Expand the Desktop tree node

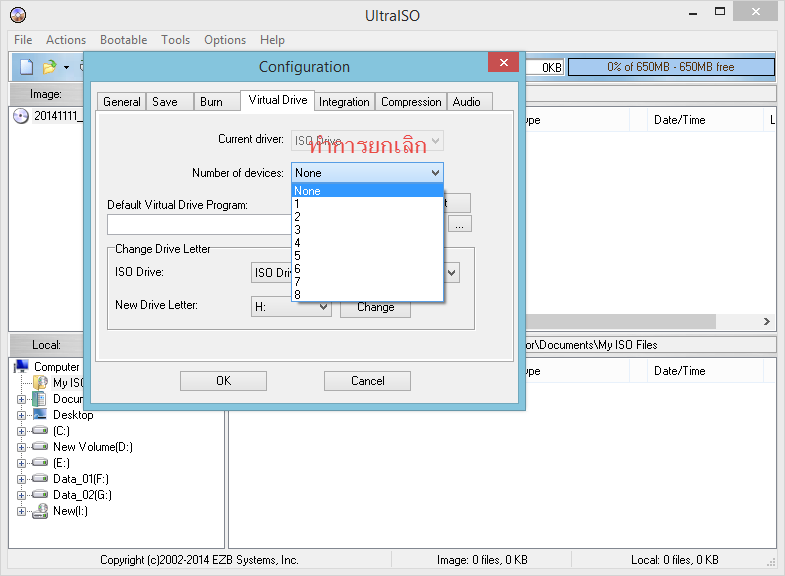[x=21, y=415]
